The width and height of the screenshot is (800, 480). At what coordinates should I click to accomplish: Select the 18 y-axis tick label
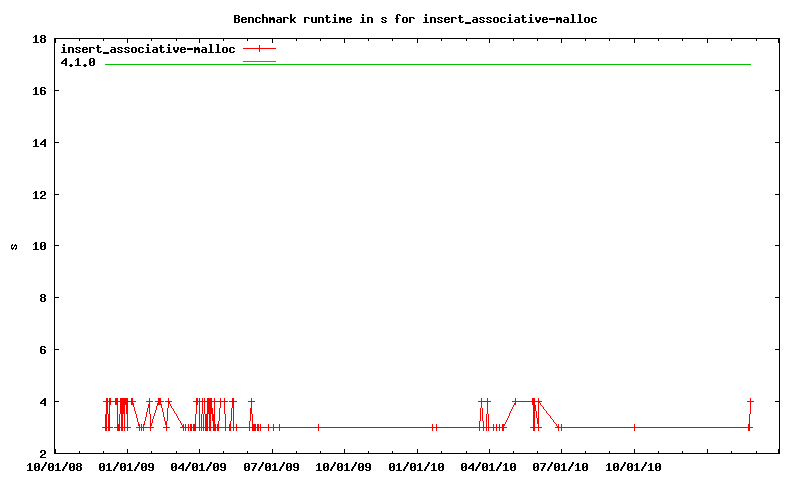click(39, 39)
